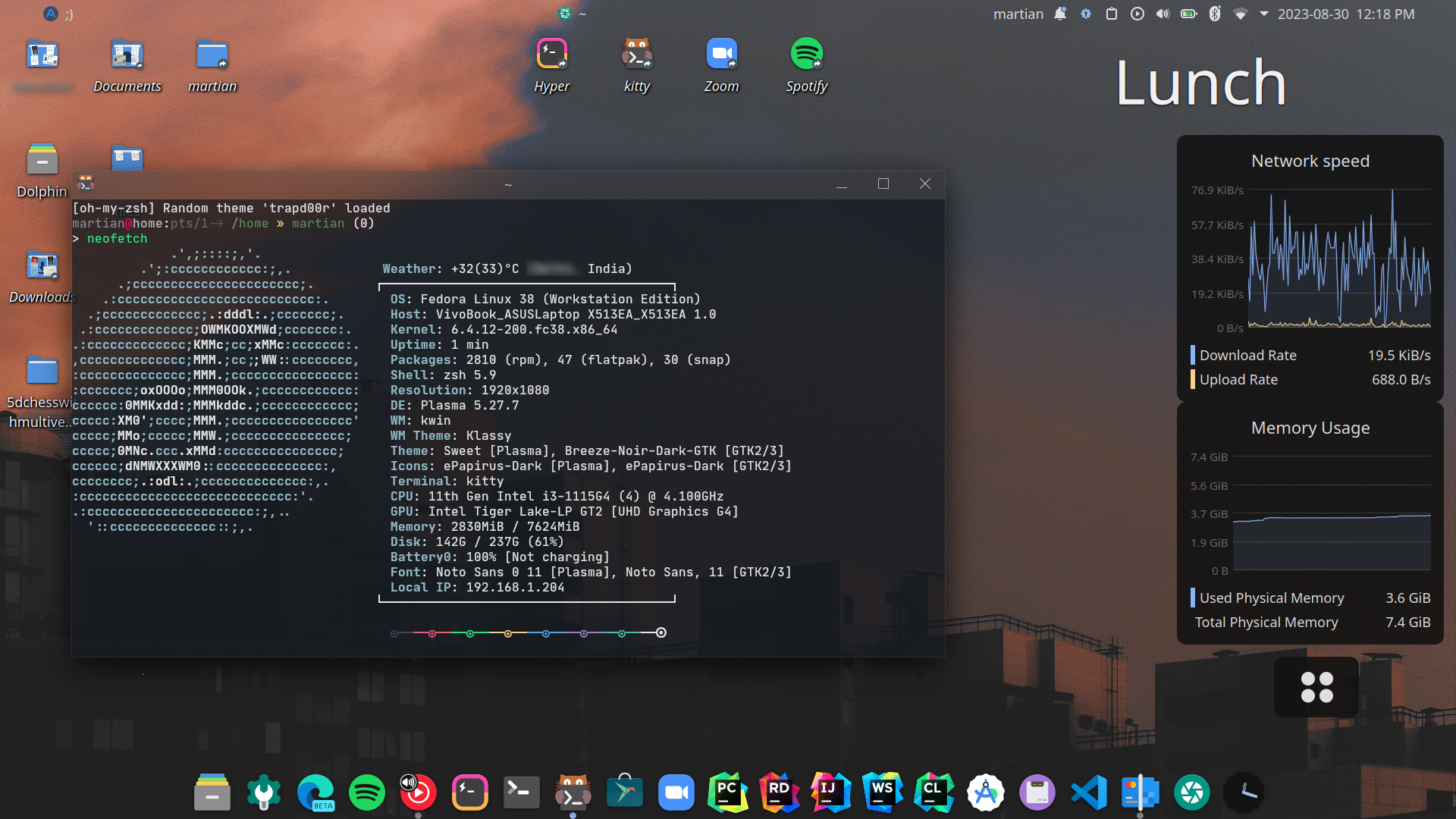Click the task manager icon in top panel
Screen dimensions: 1456x819
click(x=564, y=14)
